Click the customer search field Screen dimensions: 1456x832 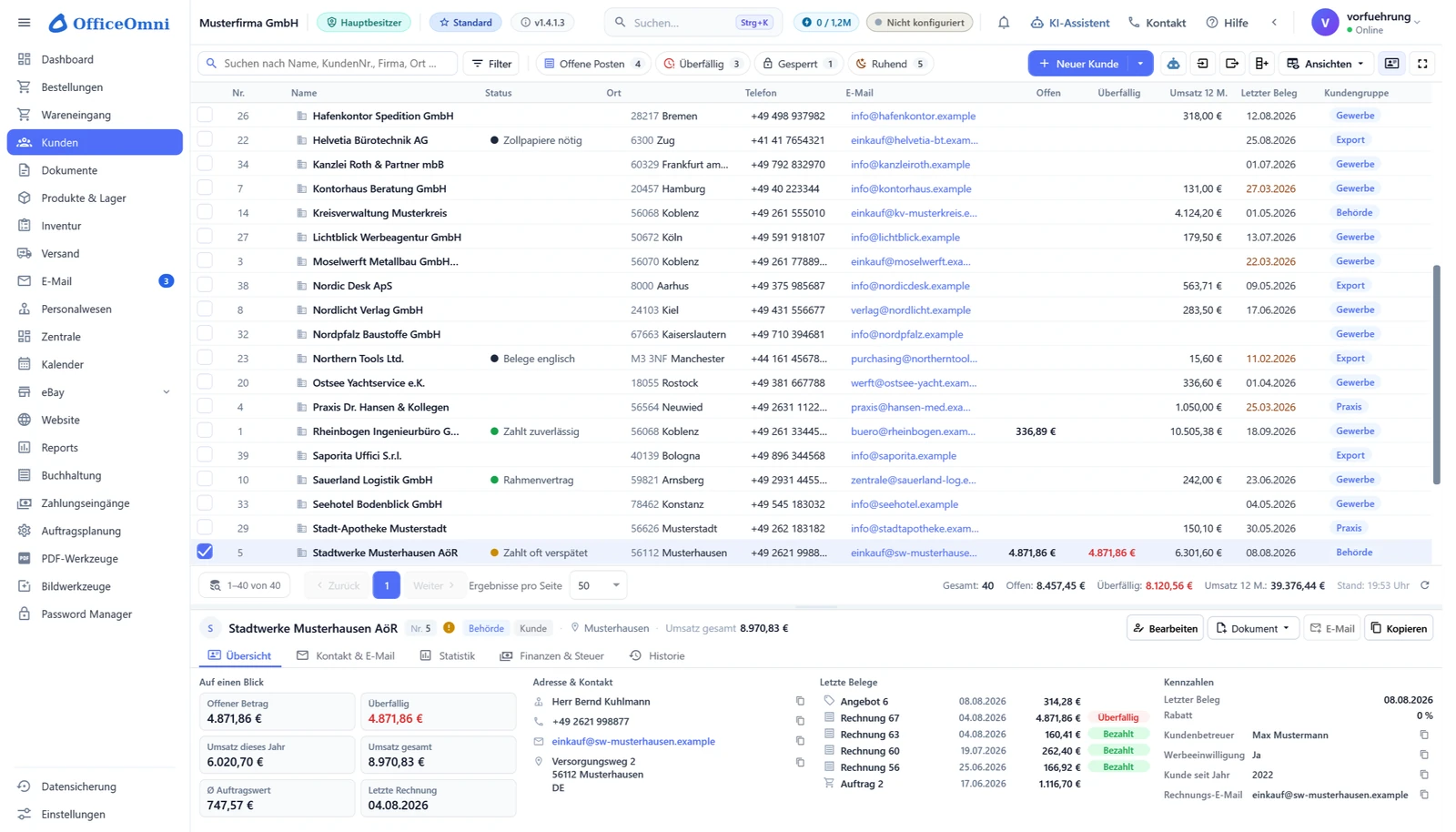pyautogui.click(x=328, y=64)
